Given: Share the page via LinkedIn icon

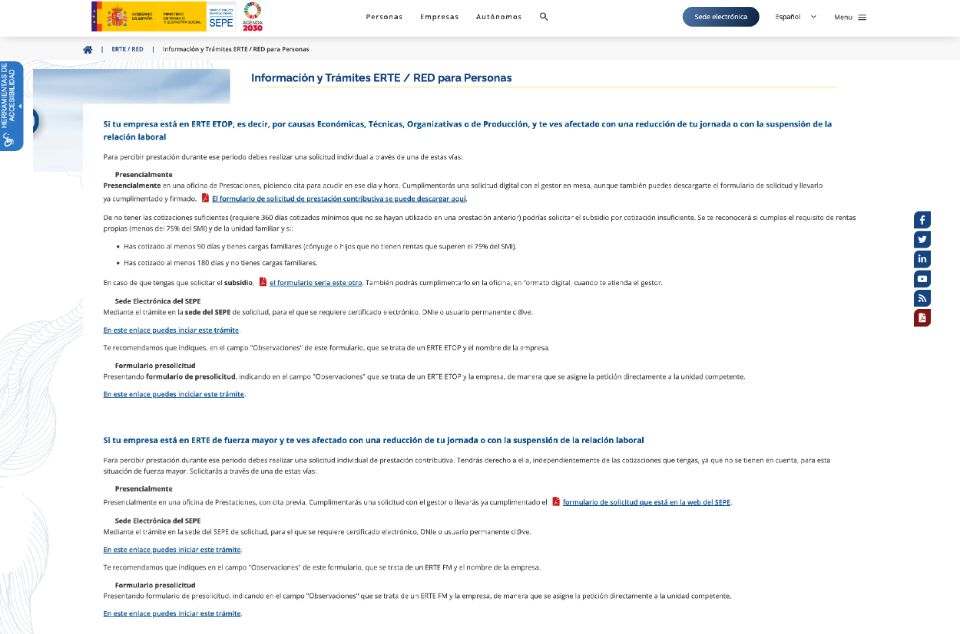Looking at the screenshot, I should pyautogui.click(x=922, y=259).
